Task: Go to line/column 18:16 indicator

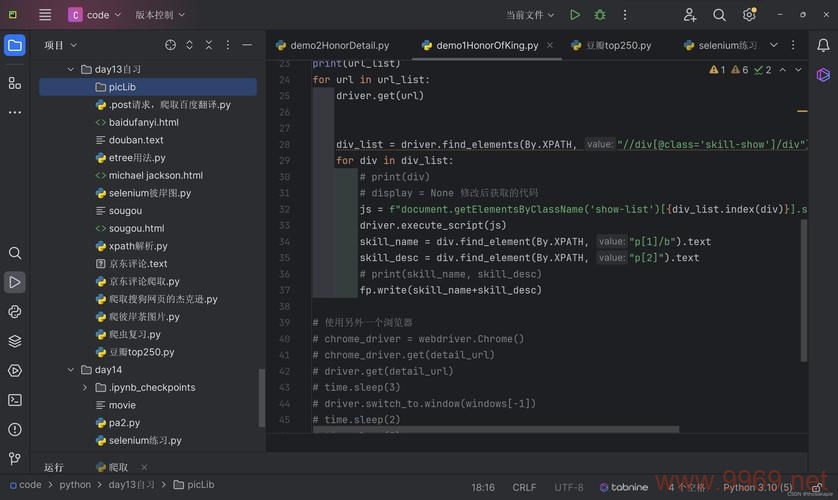Action: tap(483, 487)
